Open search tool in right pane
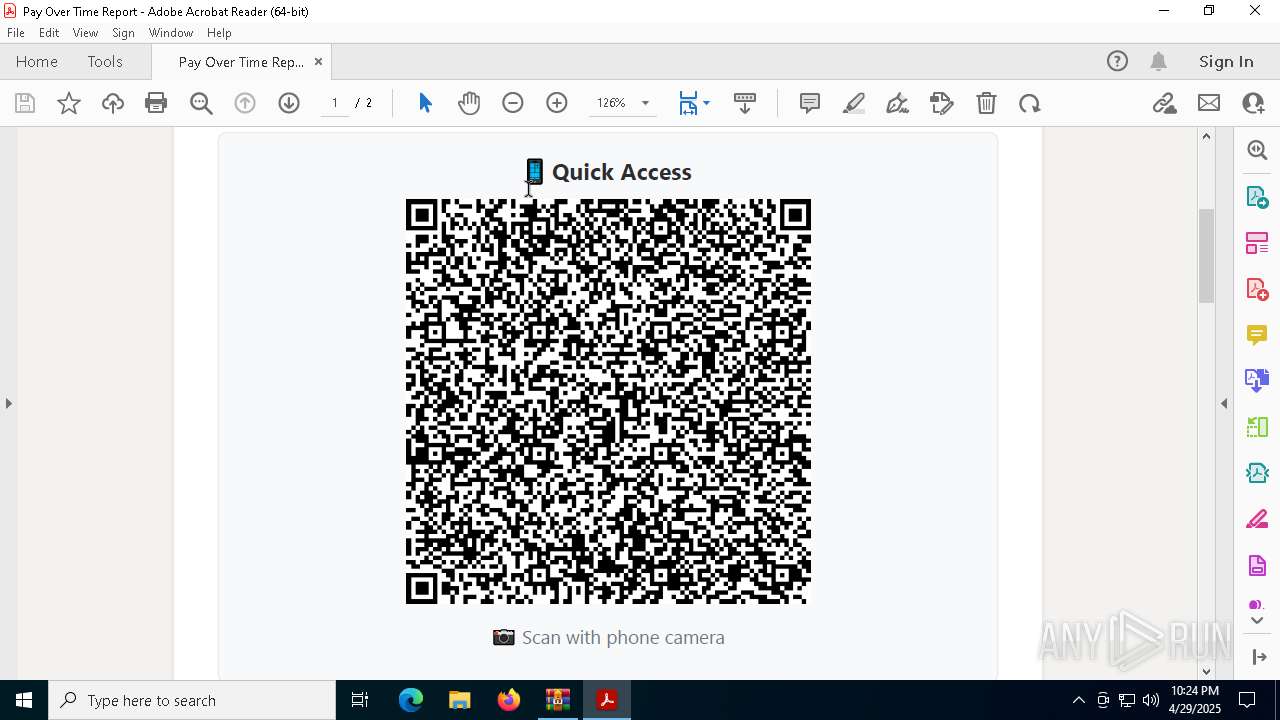1280x720 pixels. (x=1257, y=150)
